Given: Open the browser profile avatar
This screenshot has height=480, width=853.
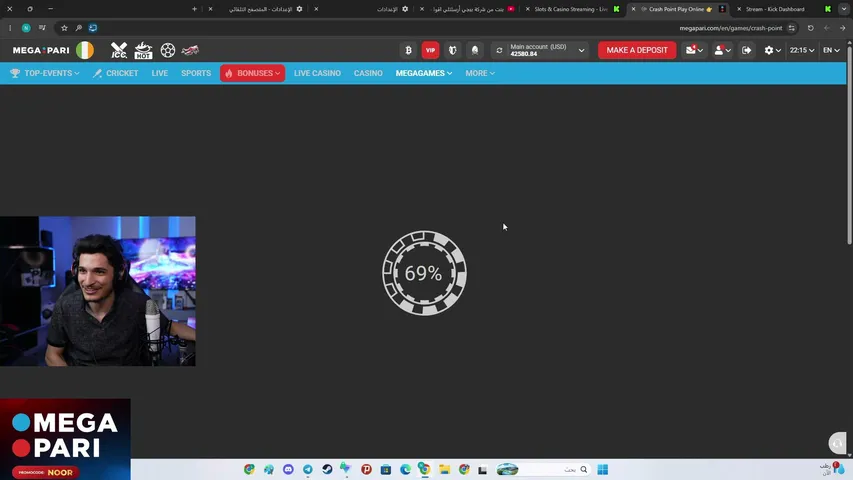Looking at the screenshot, I should pyautogui.click(x=26, y=28).
